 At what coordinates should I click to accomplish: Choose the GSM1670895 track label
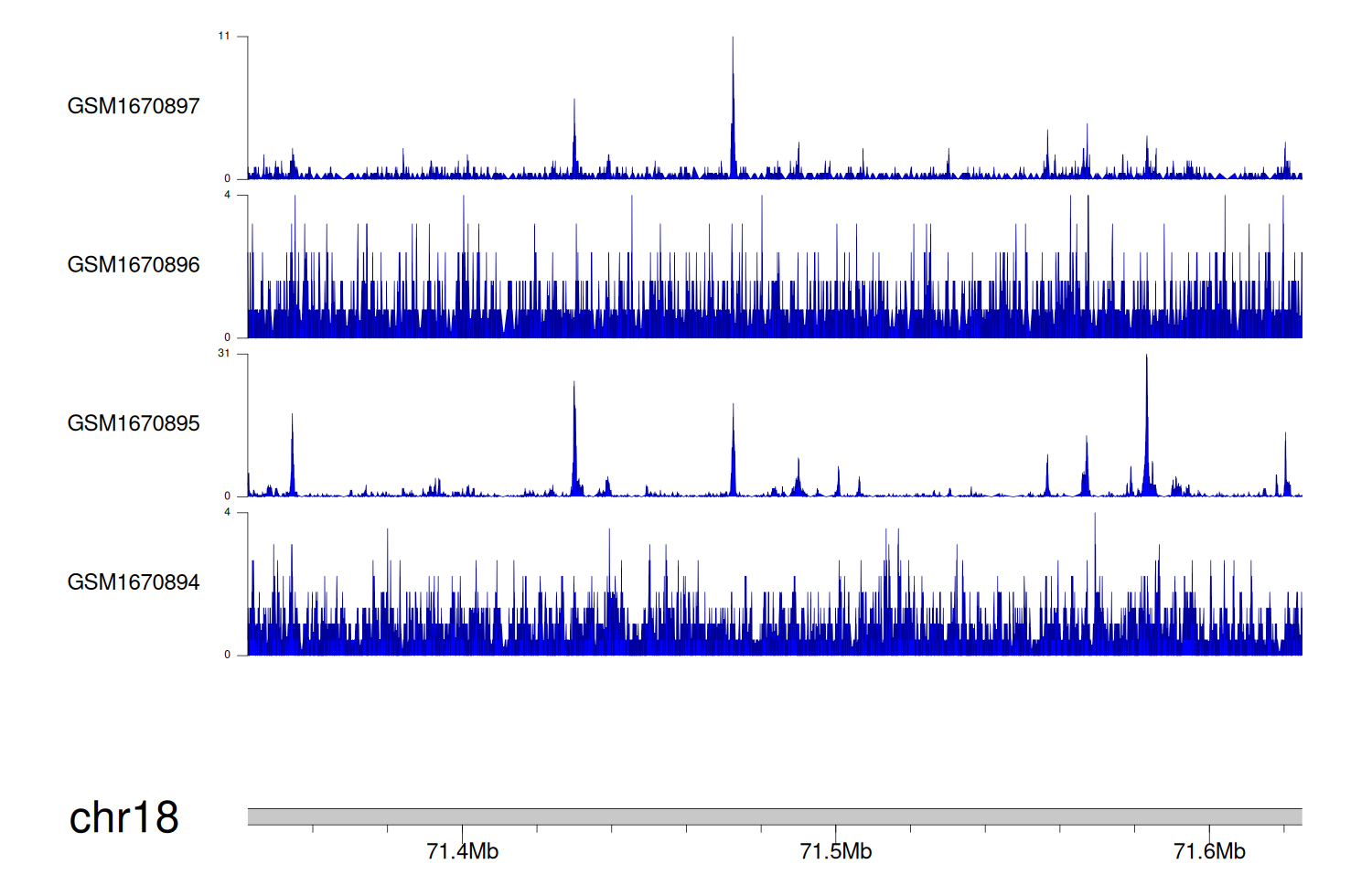[134, 423]
